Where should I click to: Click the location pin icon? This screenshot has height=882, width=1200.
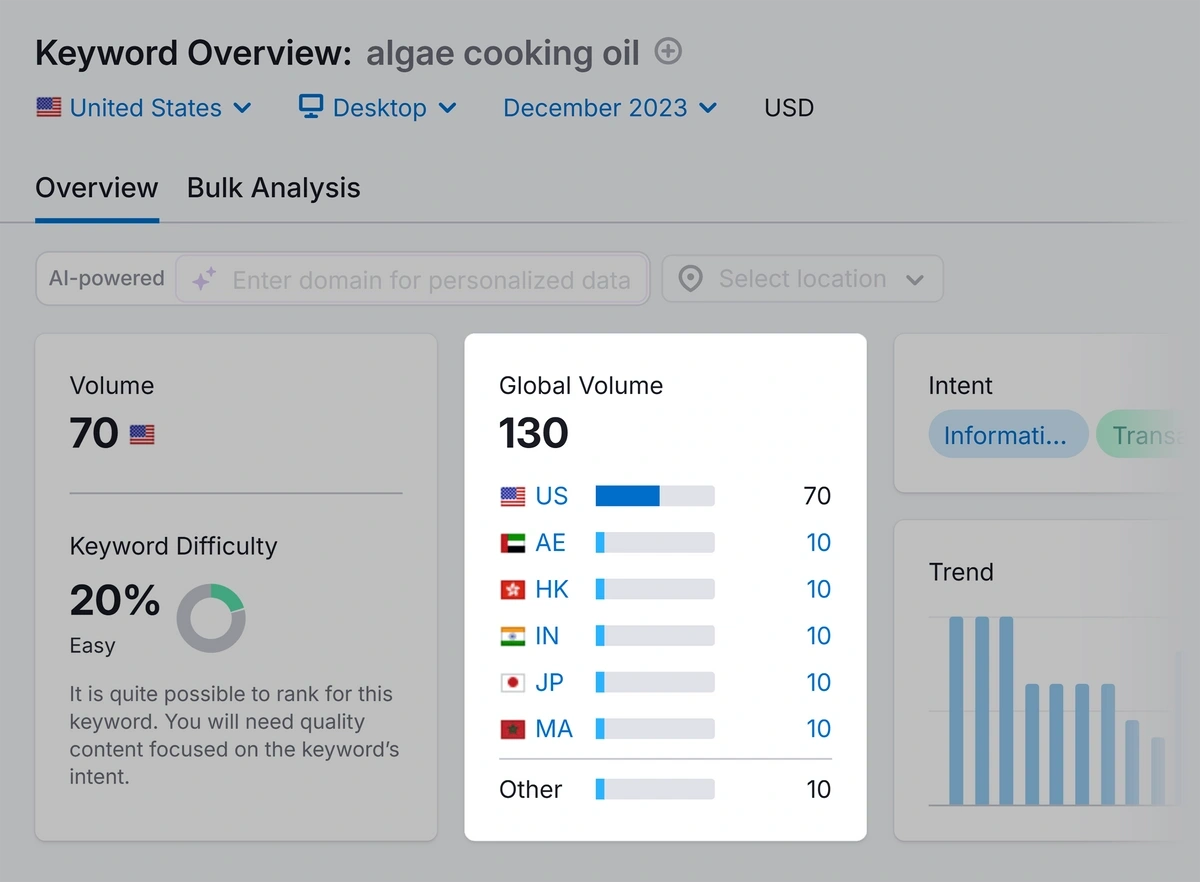[x=690, y=279]
